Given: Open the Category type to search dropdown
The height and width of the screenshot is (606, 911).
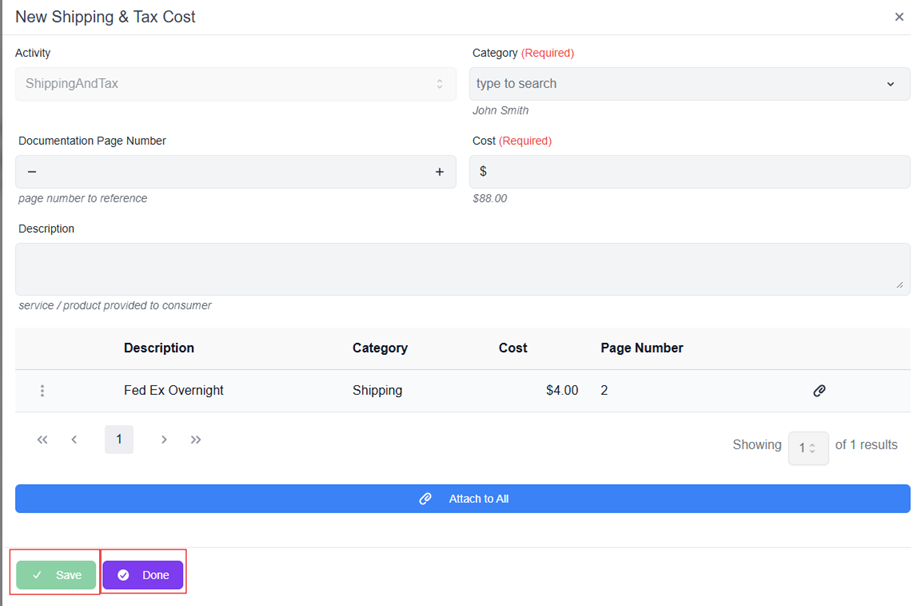Looking at the screenshot, I should pos(689,84).
